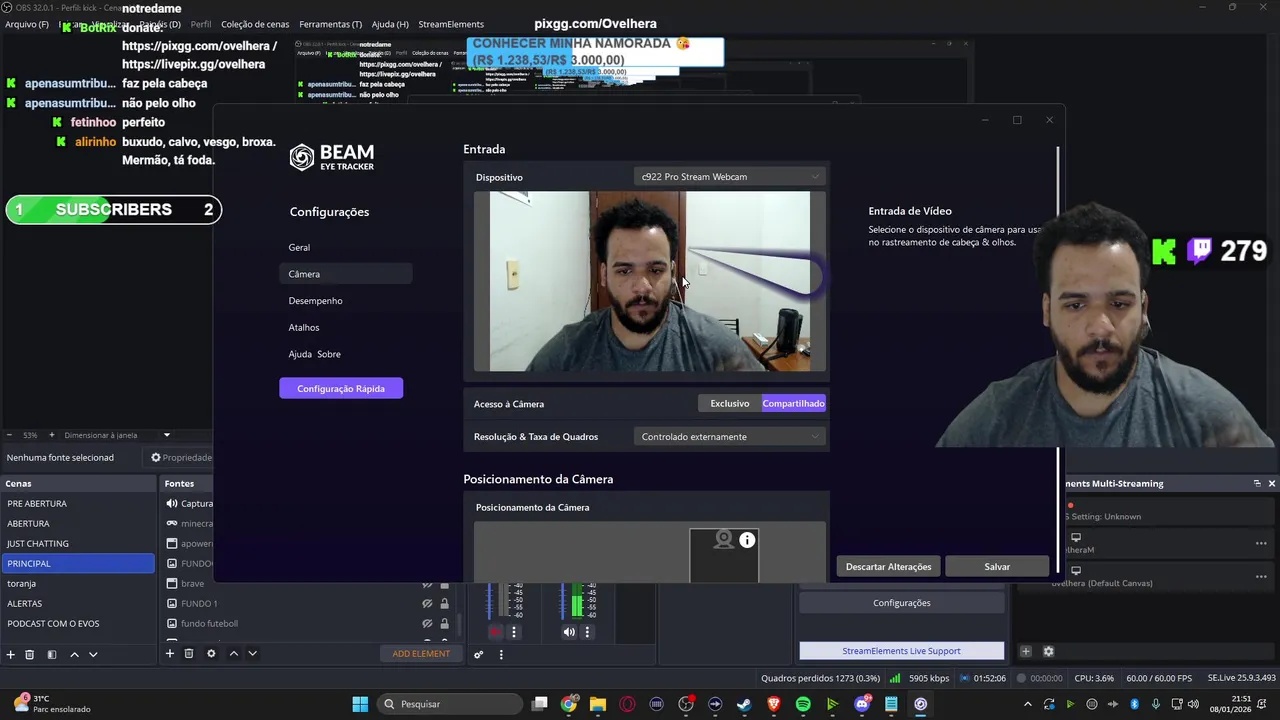Open Dispositivo dropdown showing c922 Pro Stream Webcam
This screenshot has height=720, width=1280.
pos(730,177)
